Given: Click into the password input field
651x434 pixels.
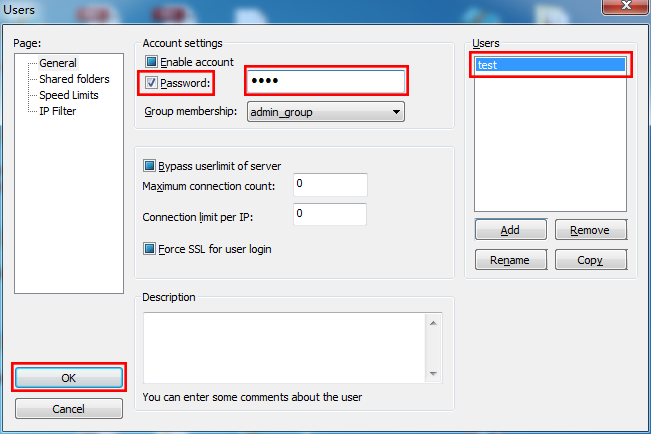Looking at the screenshot, I should coord(325,81).
